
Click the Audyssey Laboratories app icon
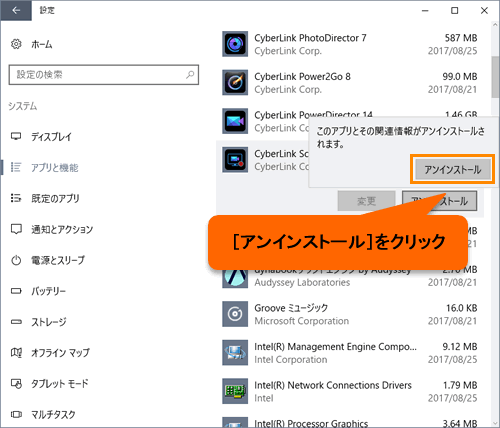pyautogui.click(x=235, y=278)
